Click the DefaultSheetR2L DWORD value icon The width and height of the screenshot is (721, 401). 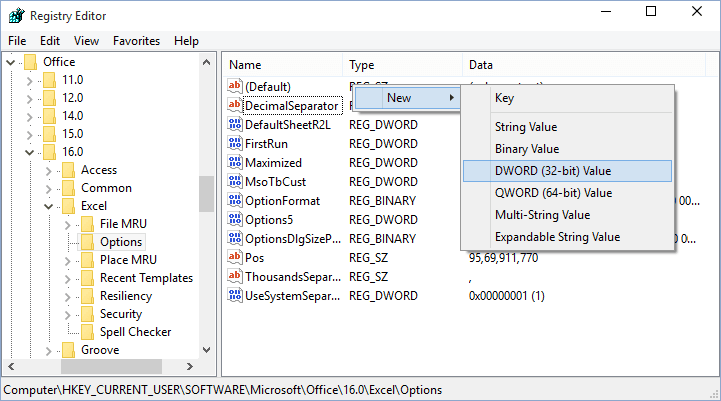pyautogui.click(x=235, y=124)
